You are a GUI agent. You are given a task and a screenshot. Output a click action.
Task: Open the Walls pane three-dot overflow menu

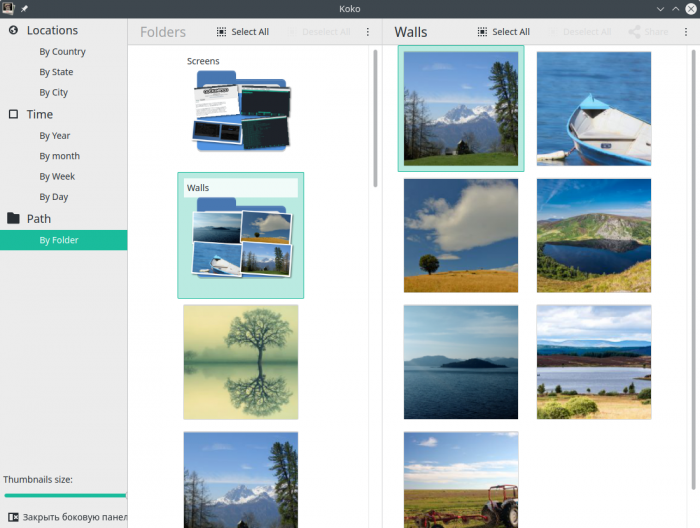click(x=688, y=32)
